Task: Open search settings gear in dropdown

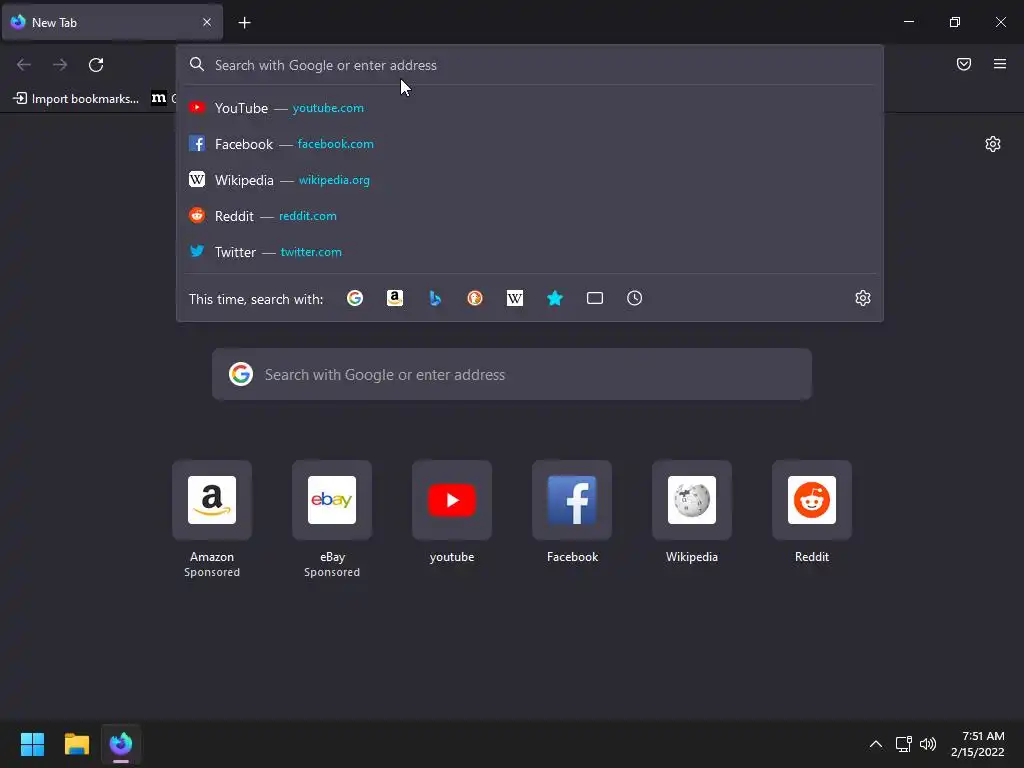Action: coord(863,298)
